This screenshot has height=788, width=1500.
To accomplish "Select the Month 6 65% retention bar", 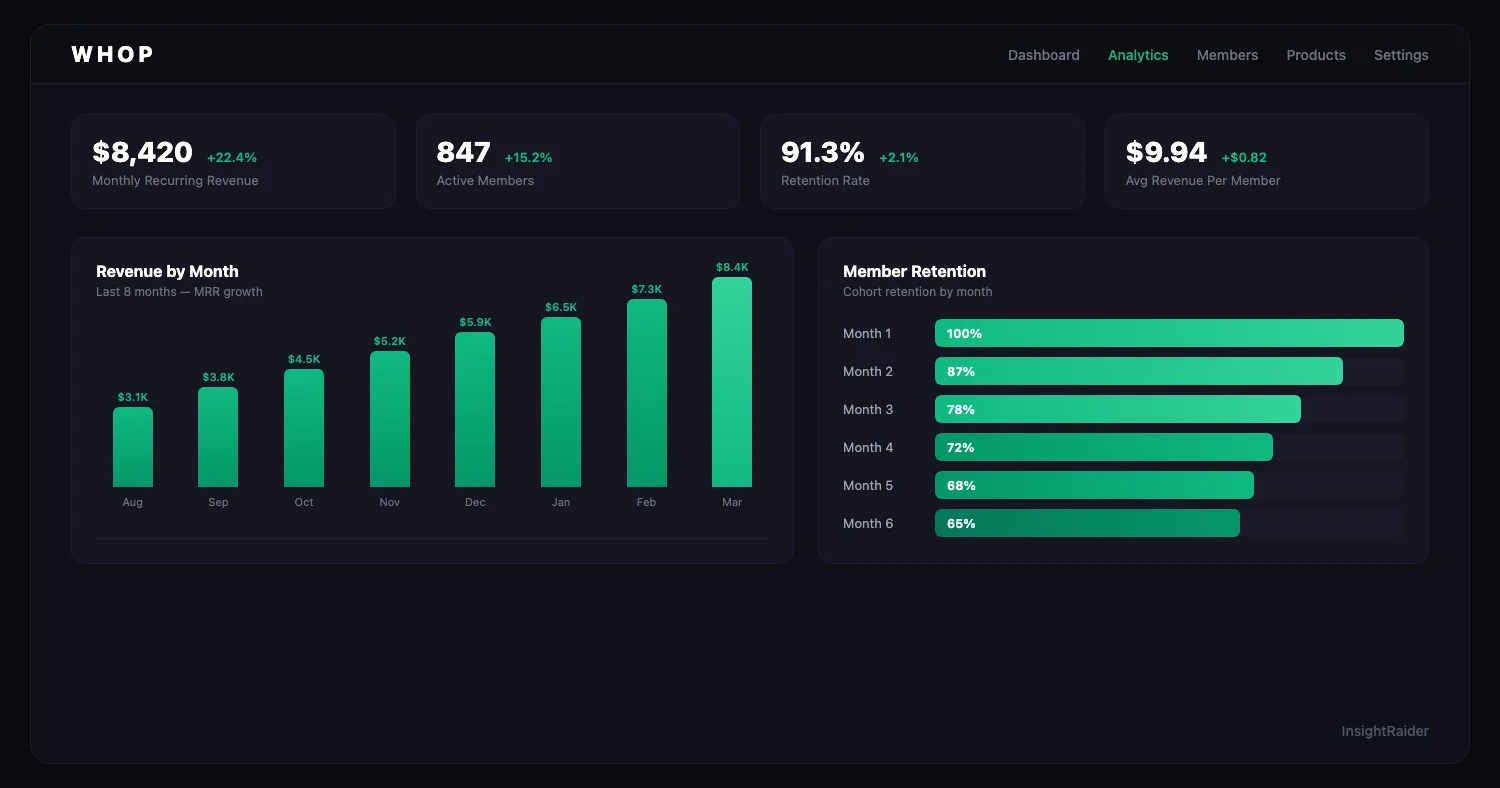I will click(1087, 523).
